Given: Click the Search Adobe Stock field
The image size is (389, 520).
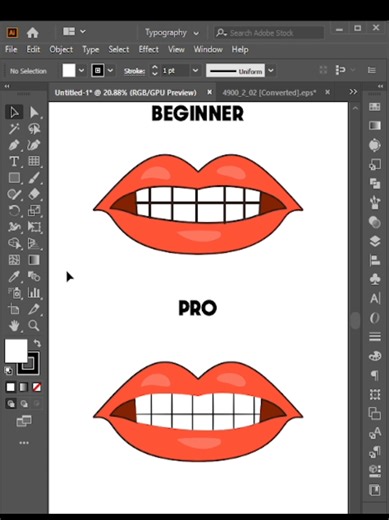Looking at the screenshot, I should 269,33.
